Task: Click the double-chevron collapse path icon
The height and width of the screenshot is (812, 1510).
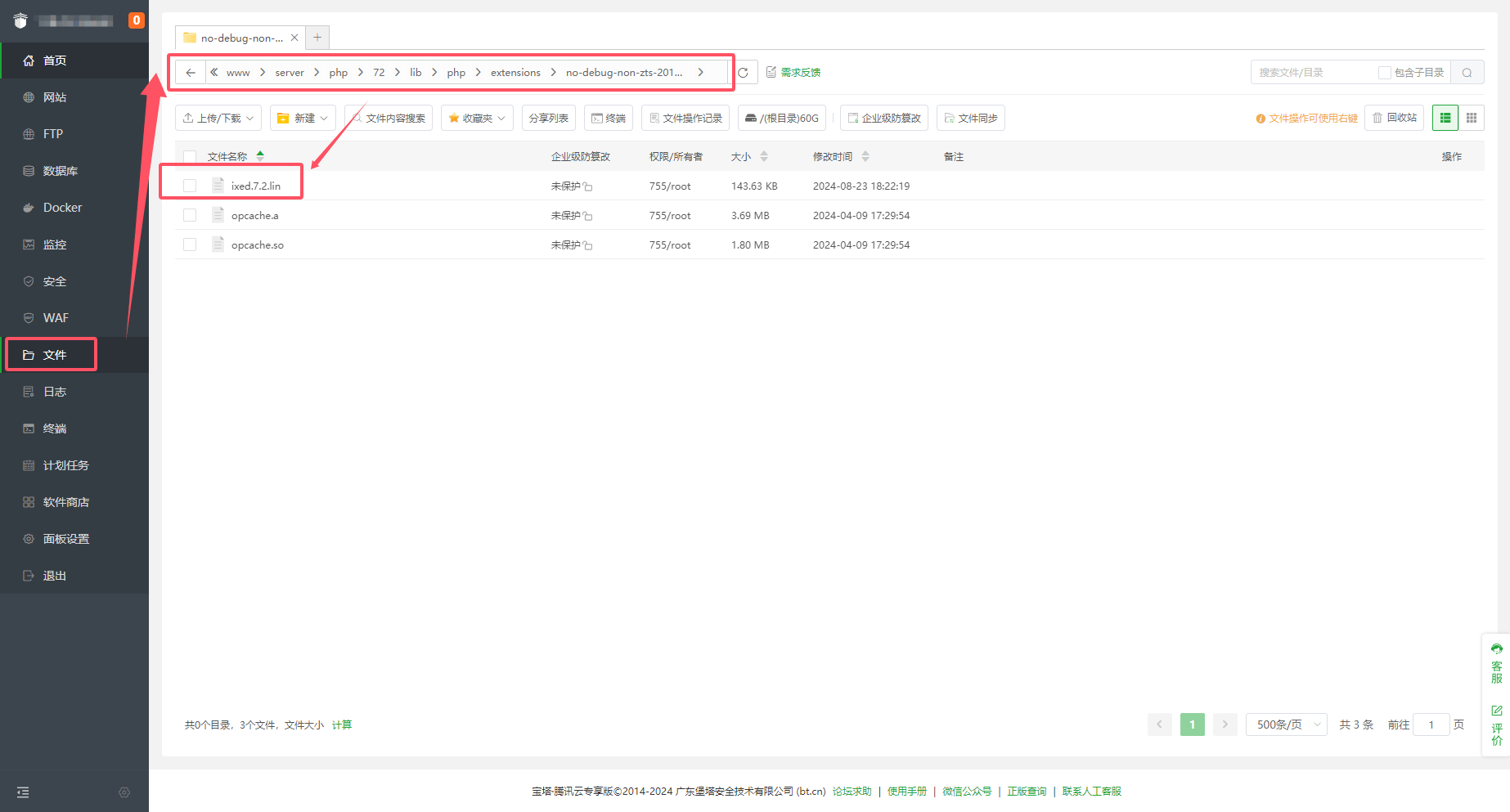Action: coord(214,72)
